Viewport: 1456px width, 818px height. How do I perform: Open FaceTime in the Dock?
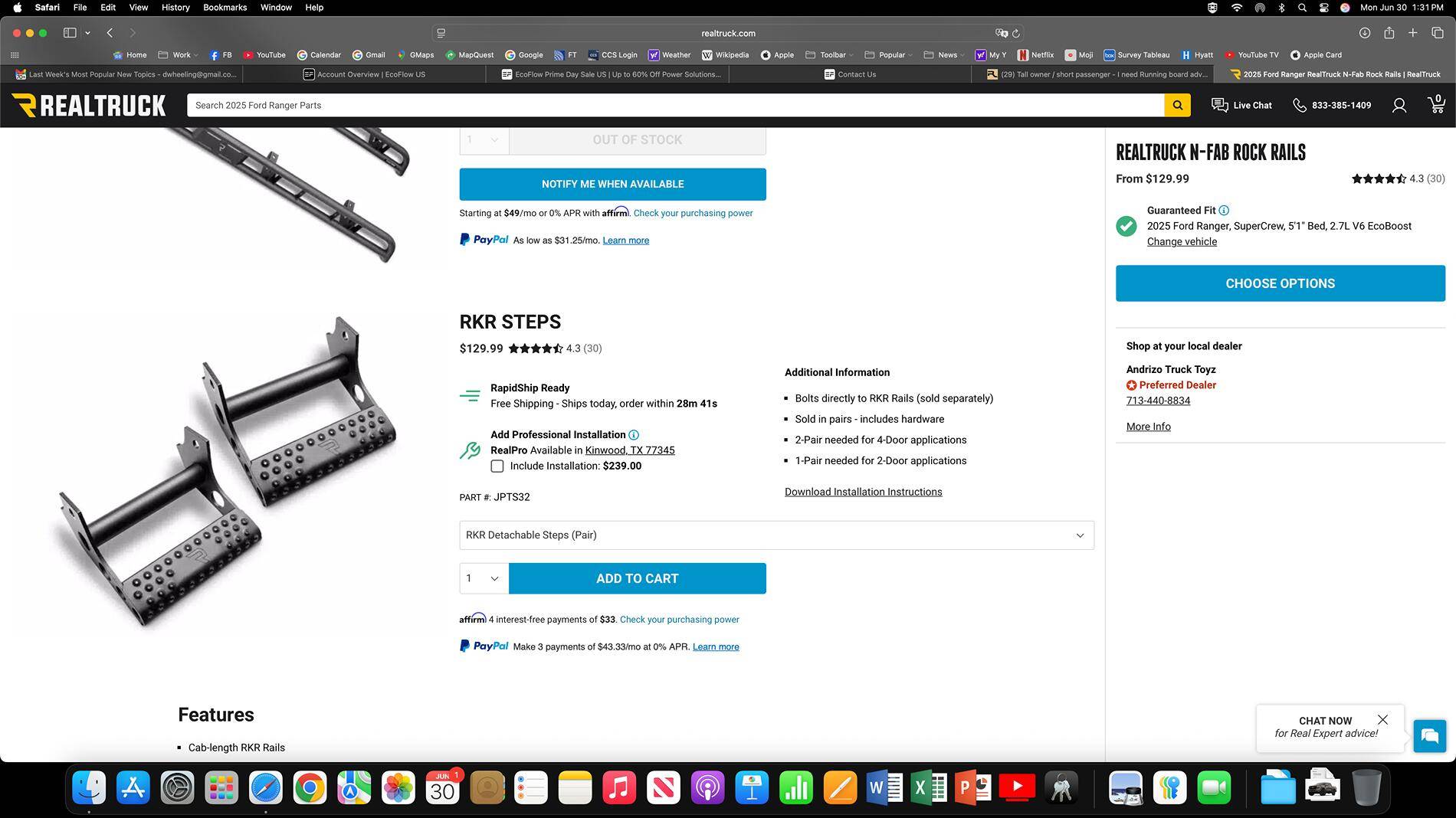click(x=1214, y=787)
